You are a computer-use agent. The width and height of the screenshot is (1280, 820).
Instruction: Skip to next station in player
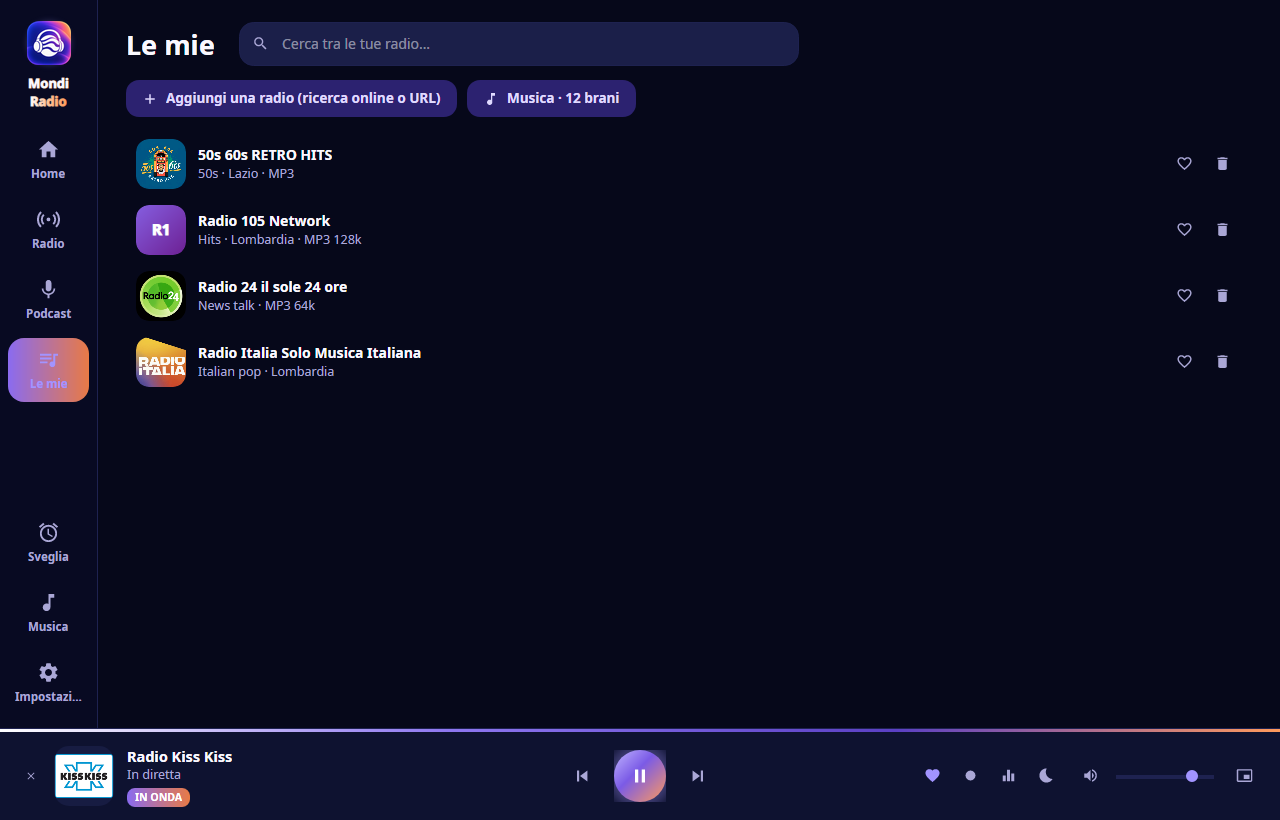[698, 776]
